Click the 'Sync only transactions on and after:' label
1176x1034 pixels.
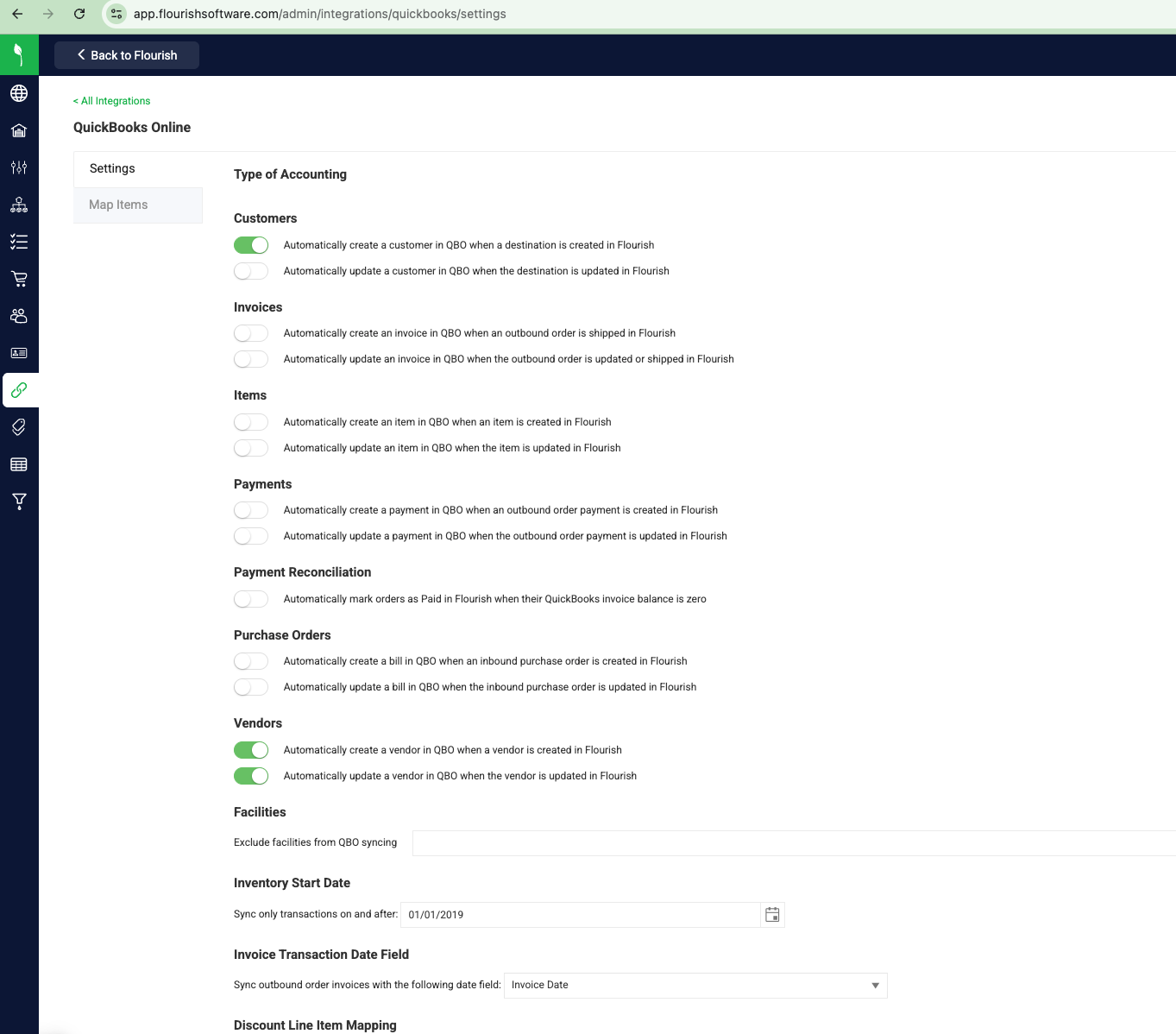(x=316, y=914)
